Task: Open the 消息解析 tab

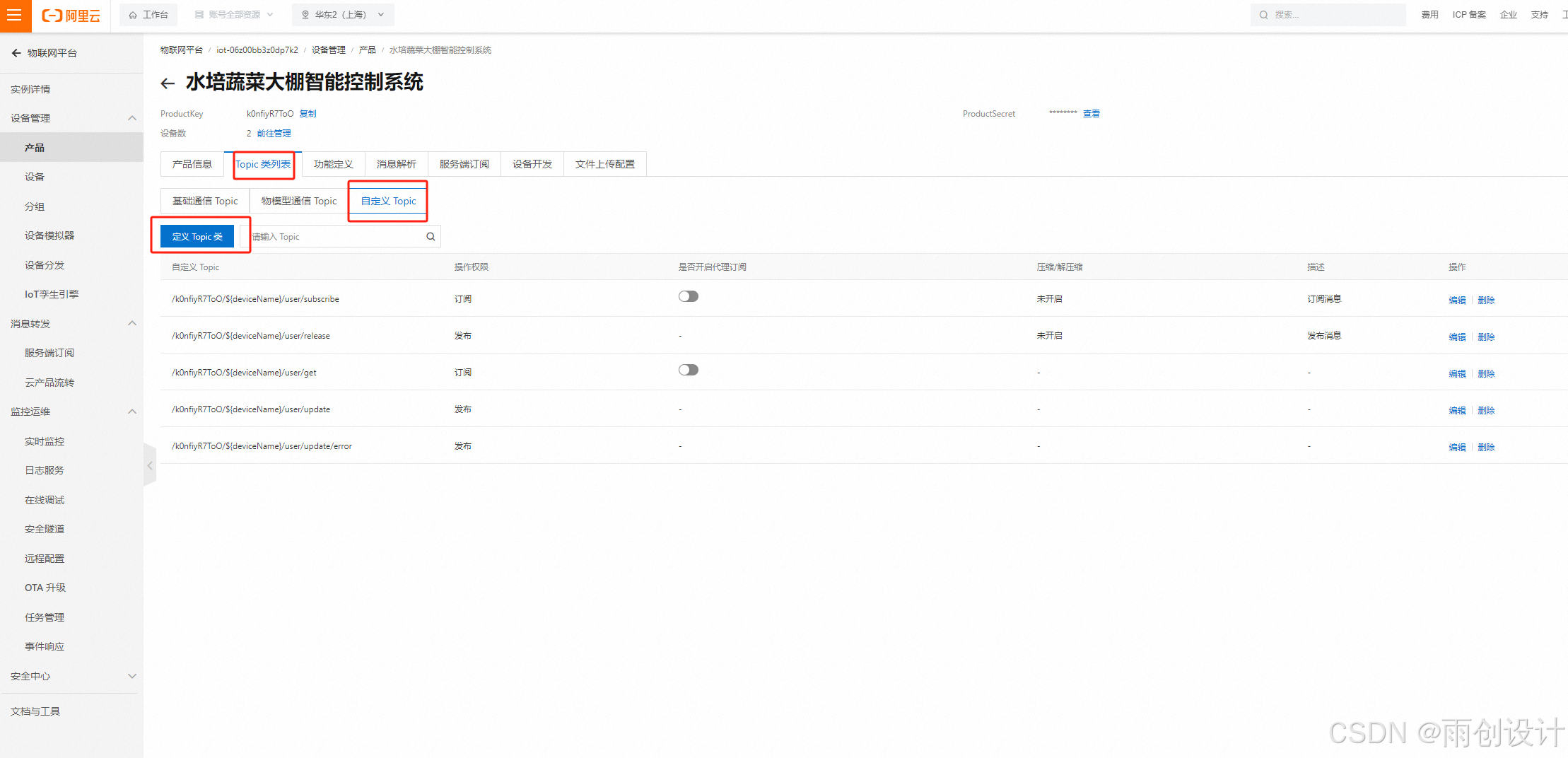Action: [x=397, y=164]
